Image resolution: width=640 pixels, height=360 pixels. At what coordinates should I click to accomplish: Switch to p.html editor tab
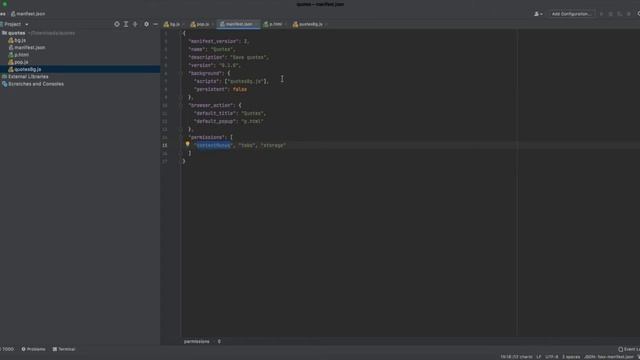coord(275,24)
